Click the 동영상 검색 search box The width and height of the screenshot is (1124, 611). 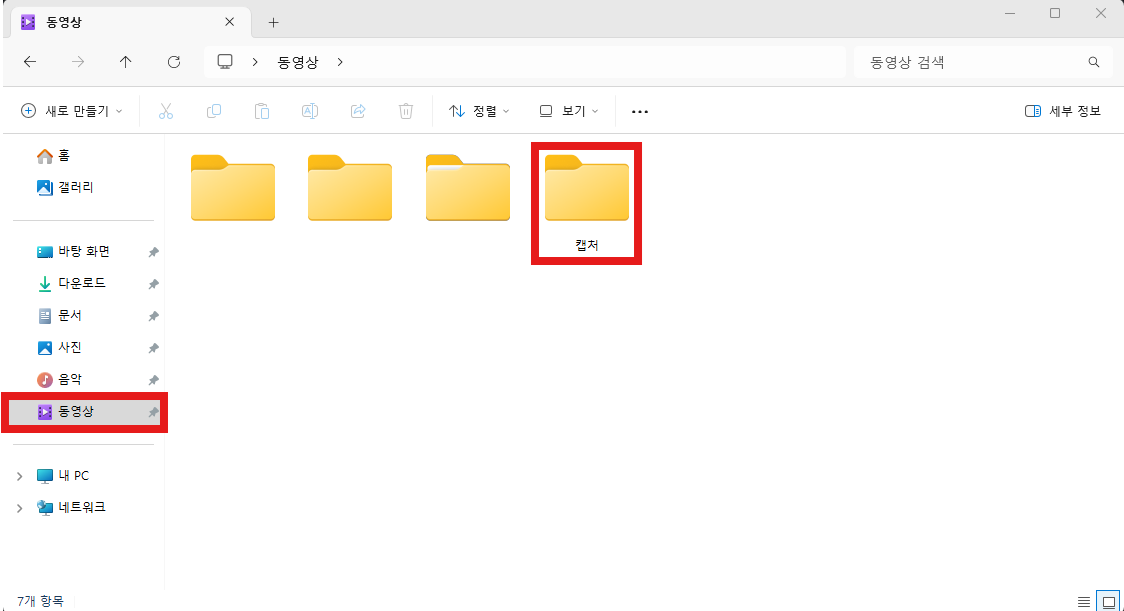[x=972, y=62]
